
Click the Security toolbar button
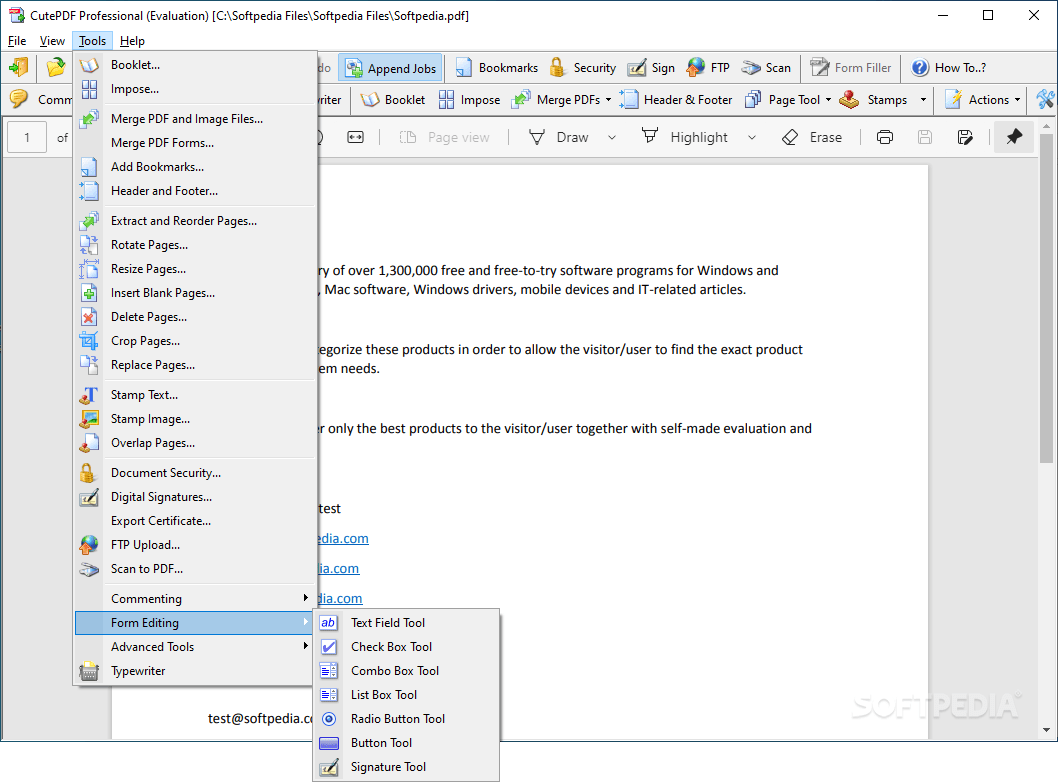[x=583, y=67]
